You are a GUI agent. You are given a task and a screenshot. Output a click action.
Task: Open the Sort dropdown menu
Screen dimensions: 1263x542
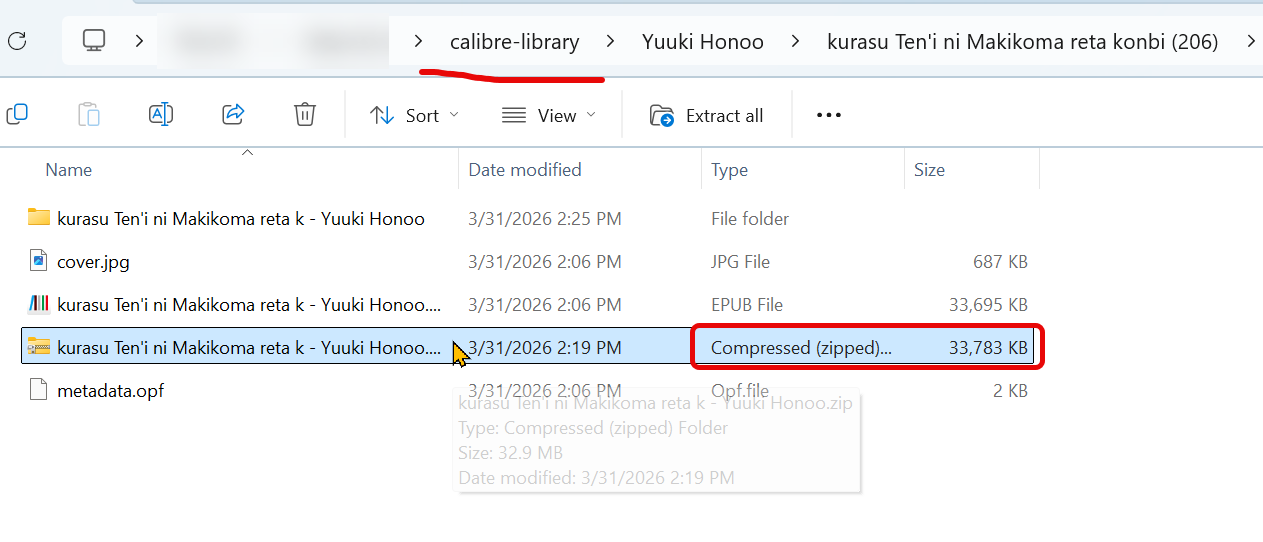[x=414, y=116]
